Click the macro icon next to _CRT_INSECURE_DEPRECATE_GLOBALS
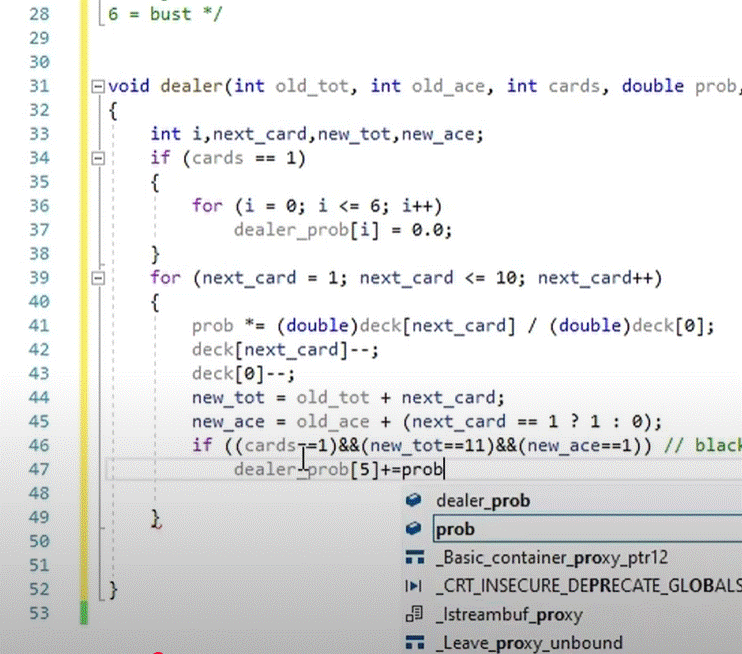This screenshot has width=742, height=654. point(414,585)
